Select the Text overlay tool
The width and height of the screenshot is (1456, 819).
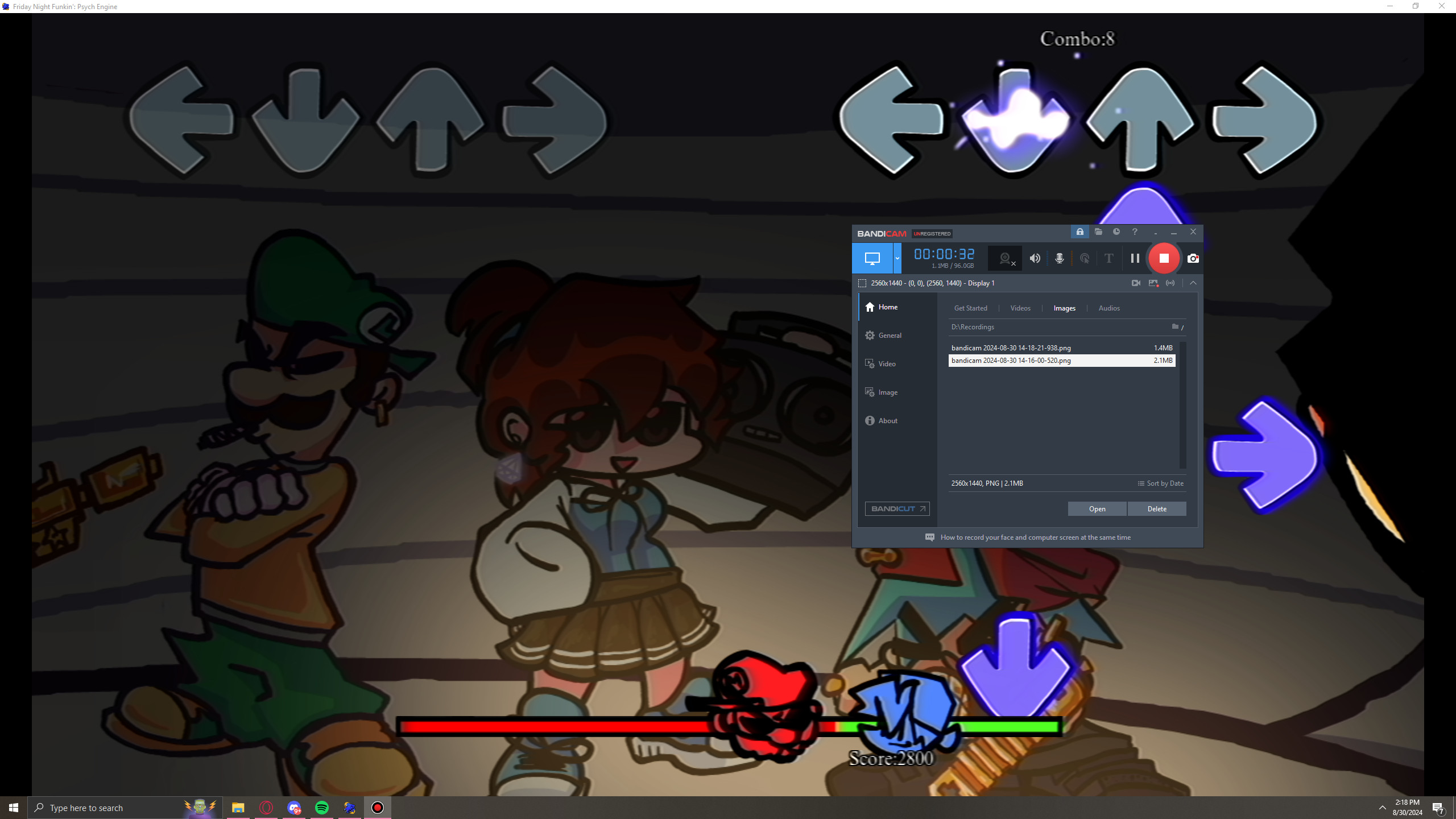tap(1108, 258)
